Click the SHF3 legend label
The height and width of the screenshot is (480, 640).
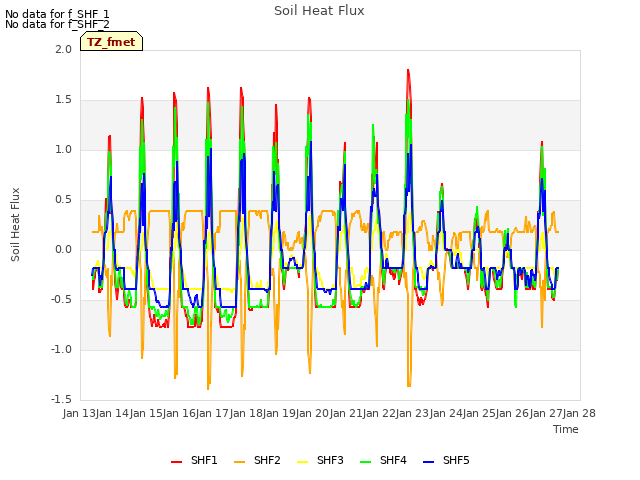pos(330,460)
